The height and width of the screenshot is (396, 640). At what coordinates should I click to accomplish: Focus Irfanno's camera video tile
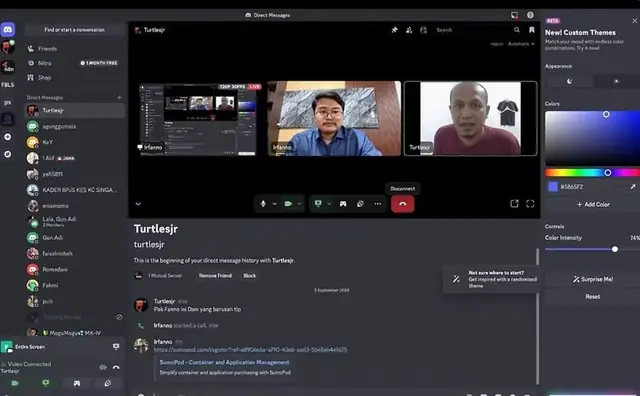[x=334, y=118]
